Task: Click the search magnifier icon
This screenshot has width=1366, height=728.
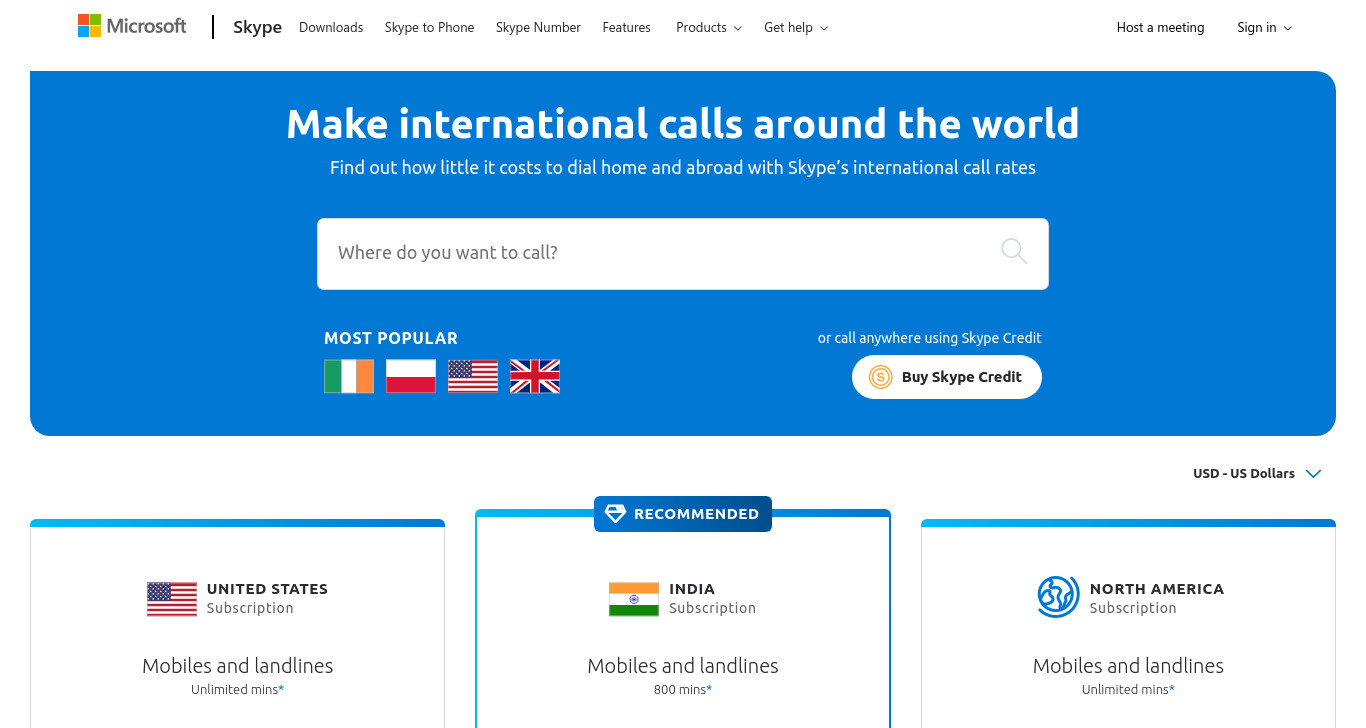Action: (1014, 251)
